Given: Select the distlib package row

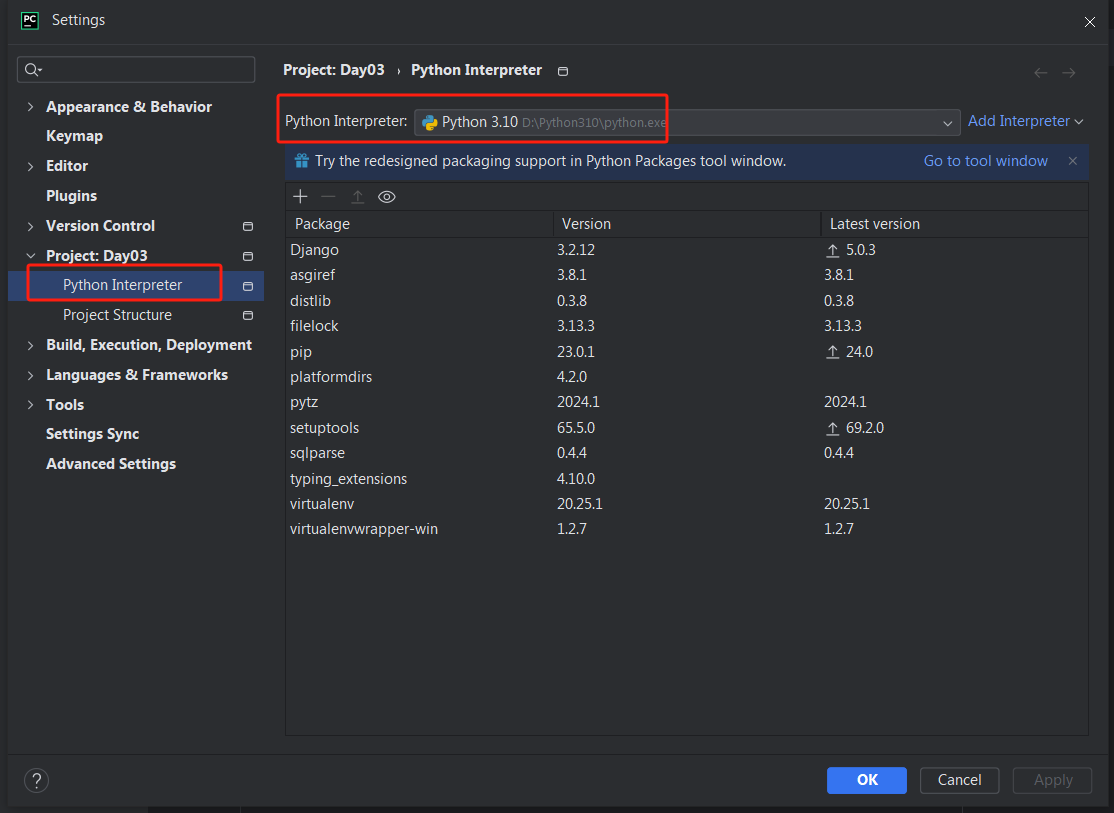Looking at the screenshot, I should coord(687,301).
